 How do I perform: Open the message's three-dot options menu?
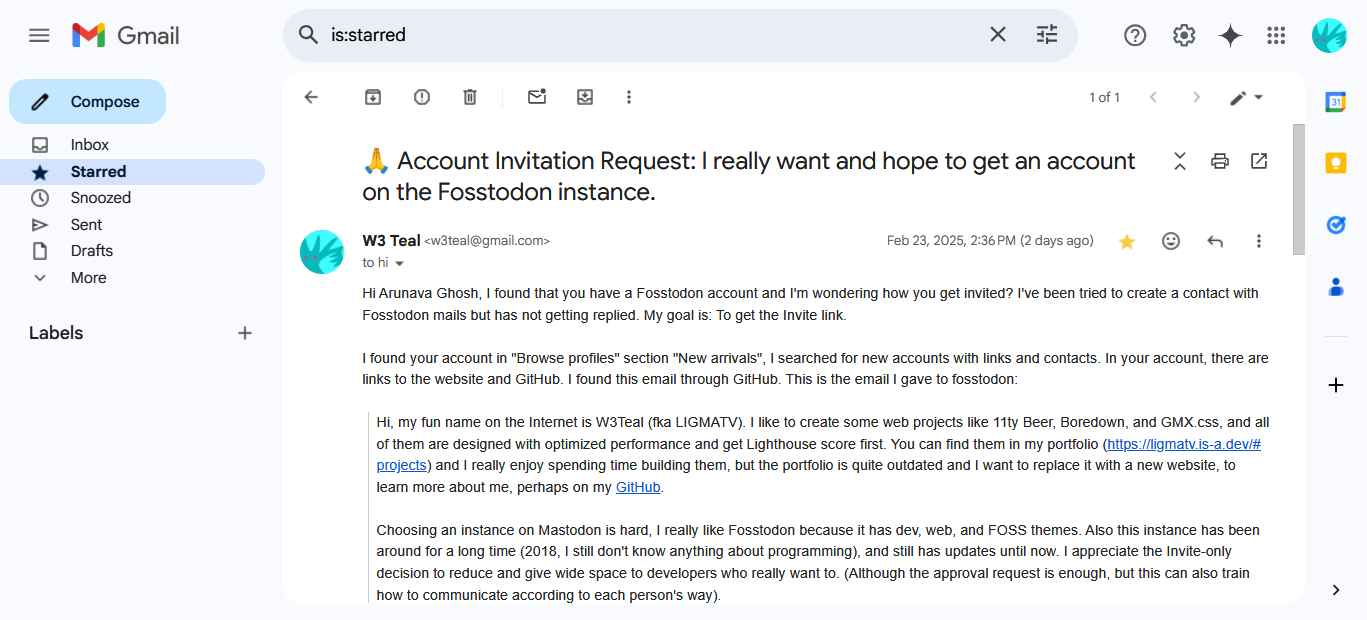(1259, 241)
